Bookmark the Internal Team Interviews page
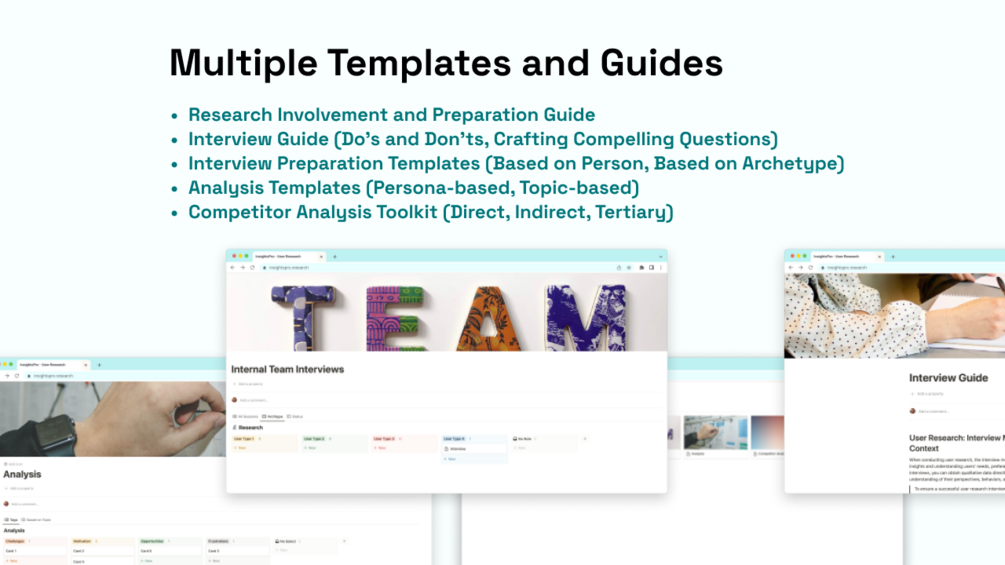This screenshot has height=565, width=1005. click(x=629, y=268)
